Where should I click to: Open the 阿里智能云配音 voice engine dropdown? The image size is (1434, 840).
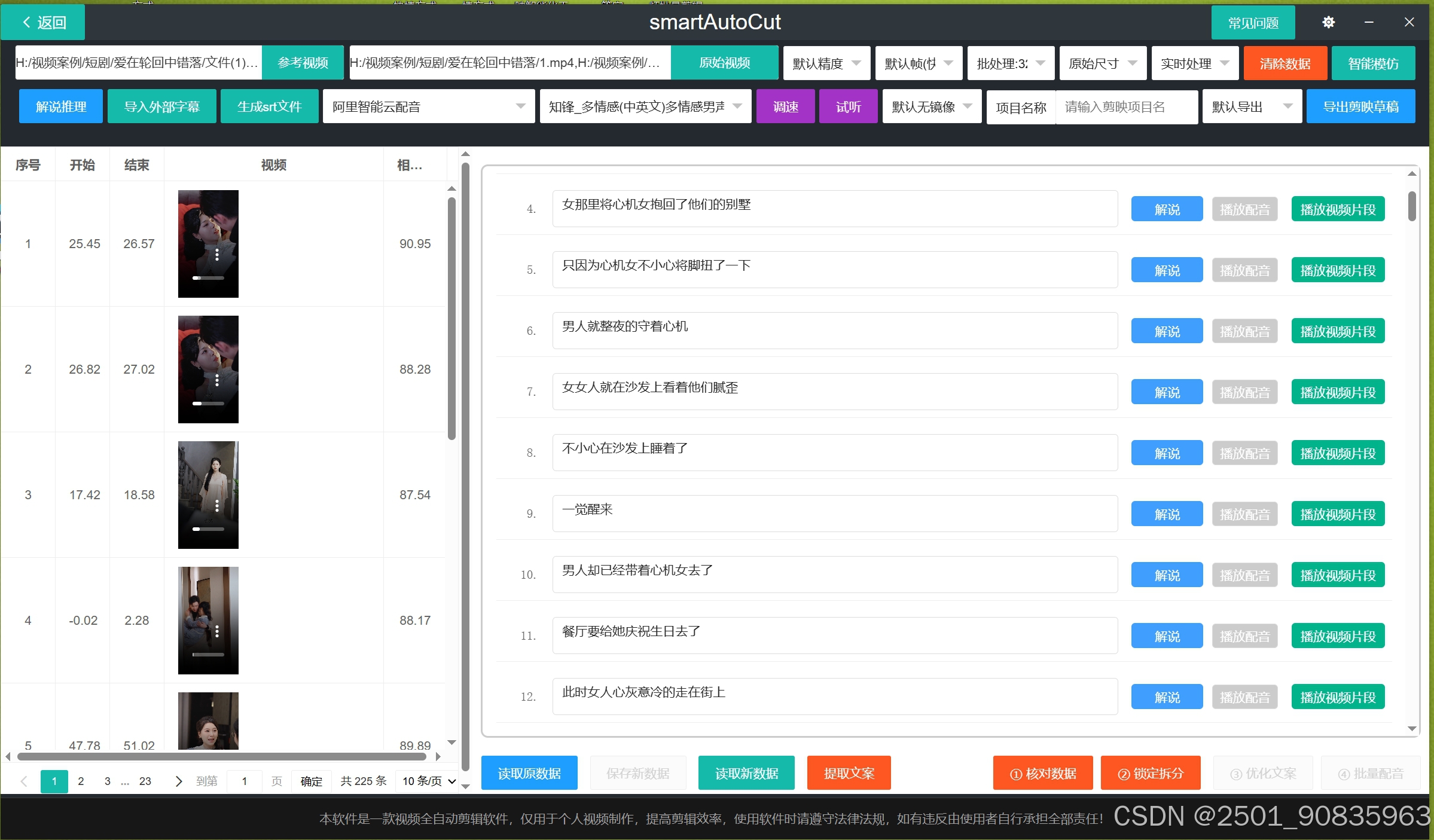(x=428, y=106)
